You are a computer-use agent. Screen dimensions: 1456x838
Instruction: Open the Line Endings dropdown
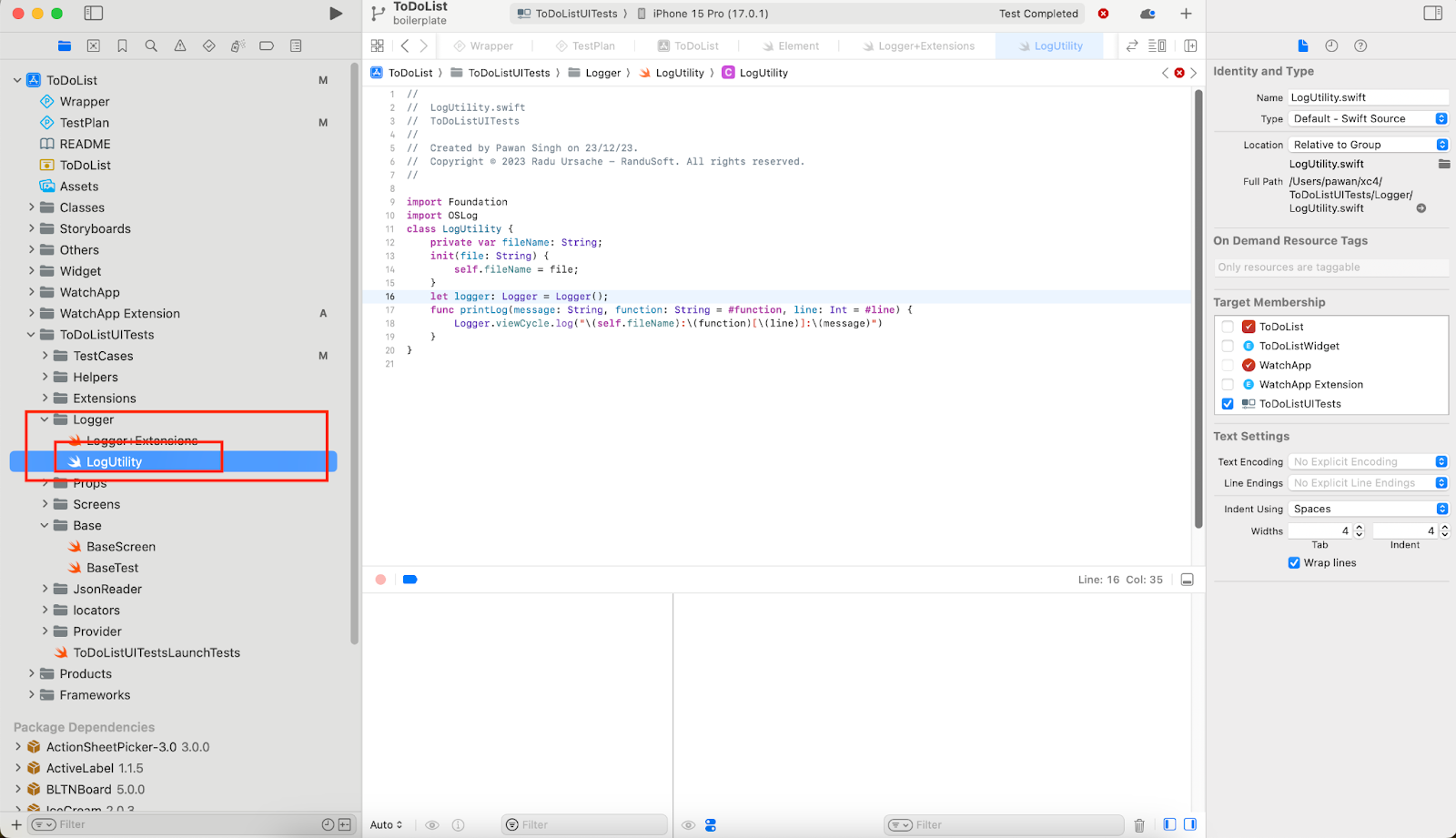(x=1368, y=483)
